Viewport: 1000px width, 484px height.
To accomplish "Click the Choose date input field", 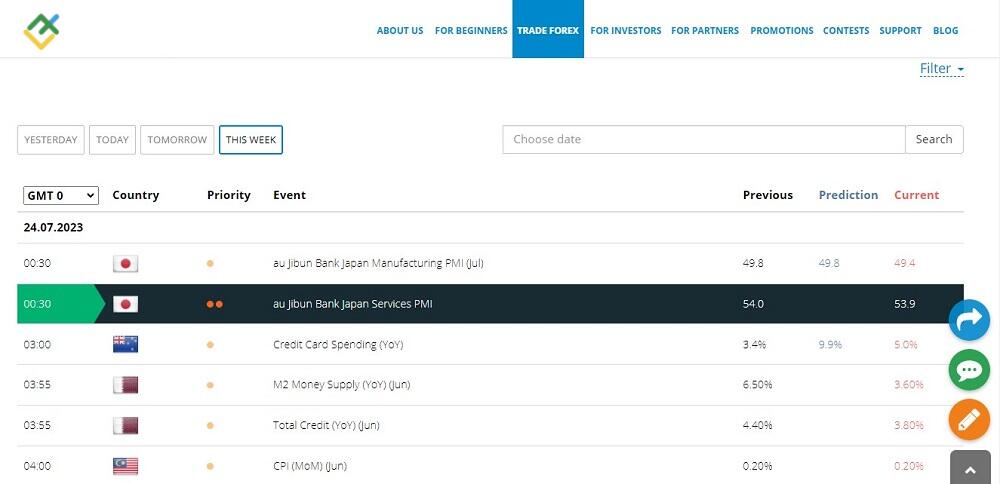I will pyautogui.click(x=703, y=139).
